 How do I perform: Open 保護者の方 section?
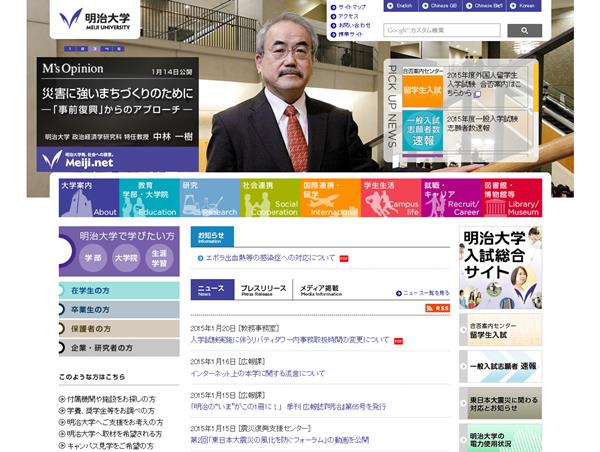coord(119,328)
